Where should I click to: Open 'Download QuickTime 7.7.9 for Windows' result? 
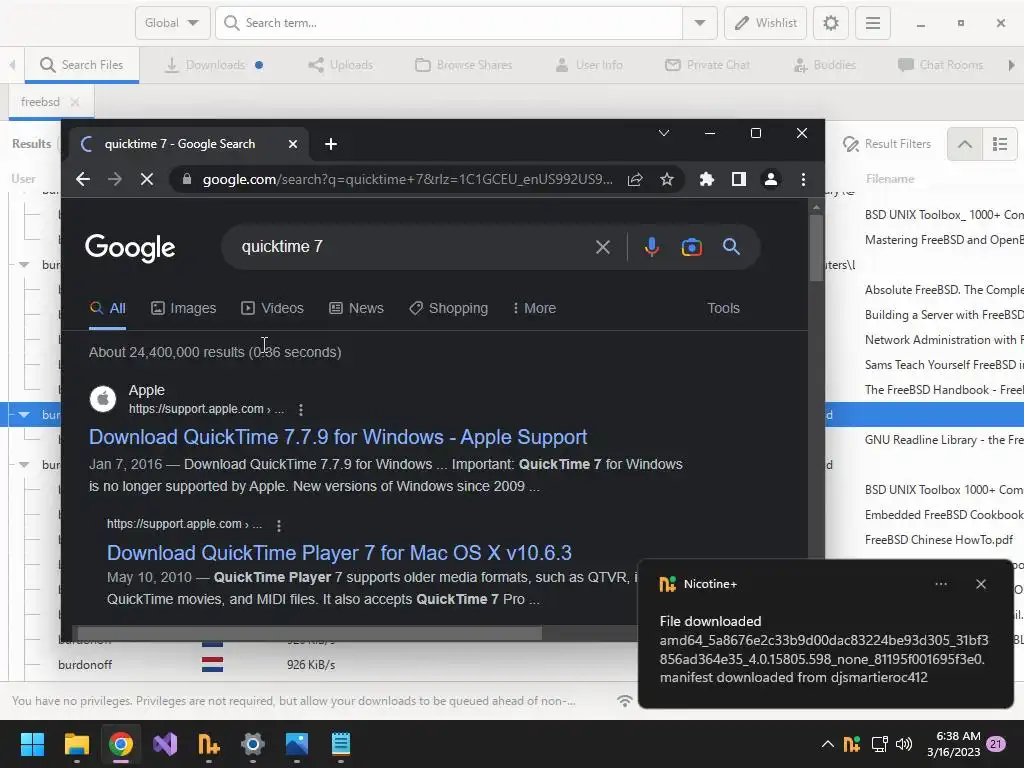tap(338, 437)
